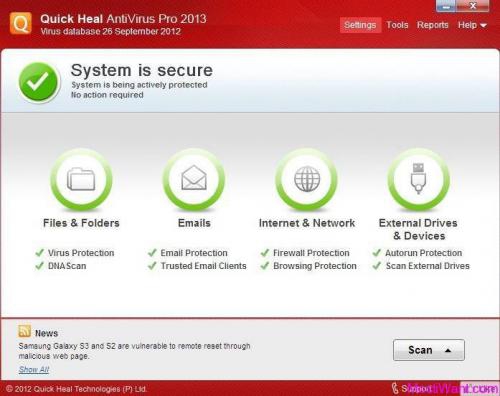Click the DNAScan green checkmark
Screen dimensions: 500x396
[40, 266]
